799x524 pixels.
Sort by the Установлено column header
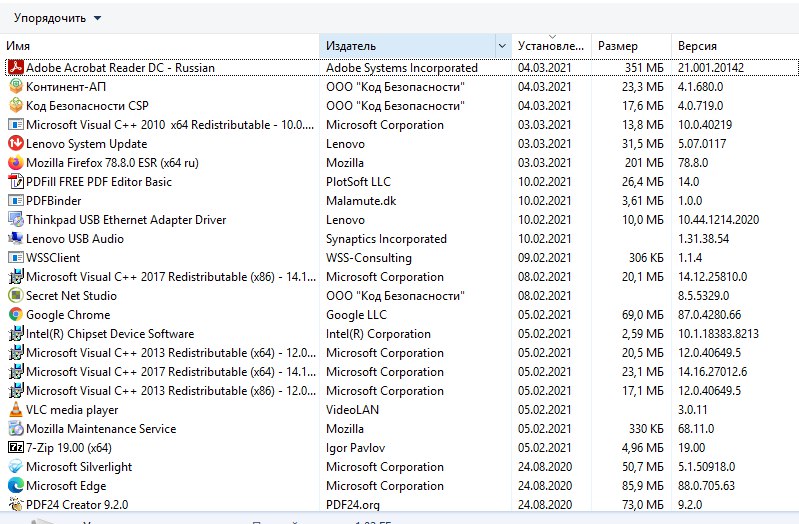pos(551,46)
